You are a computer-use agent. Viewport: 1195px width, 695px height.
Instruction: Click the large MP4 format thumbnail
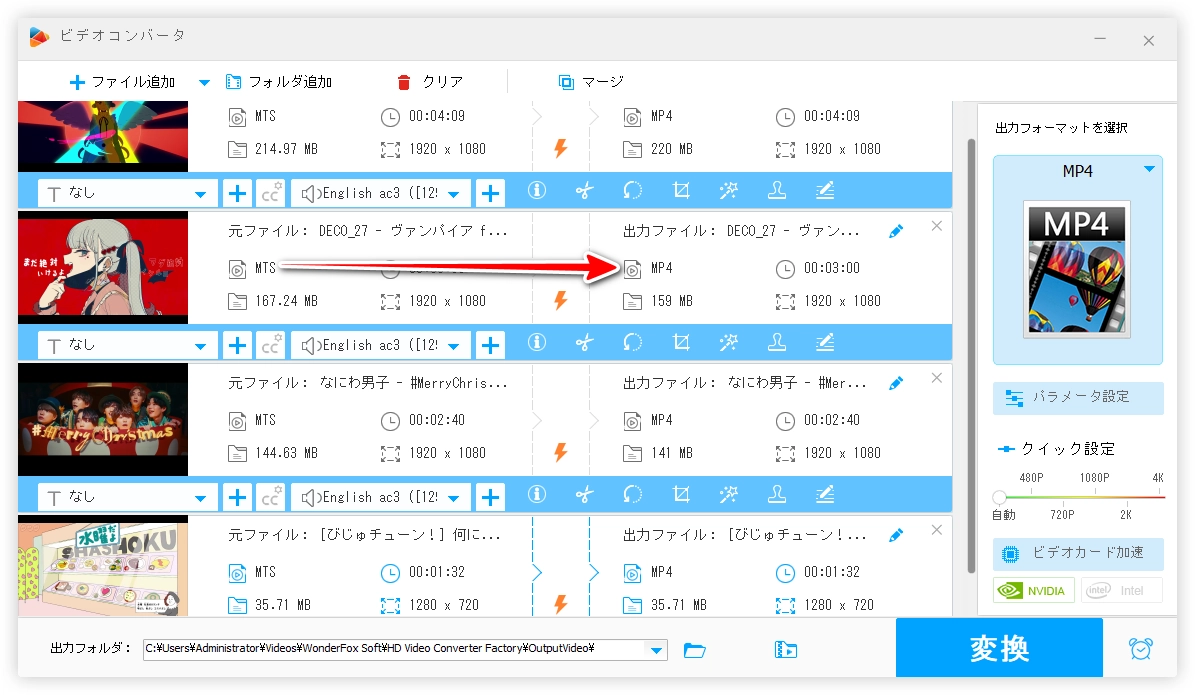pyautogui.click(x=1077, y=269)
